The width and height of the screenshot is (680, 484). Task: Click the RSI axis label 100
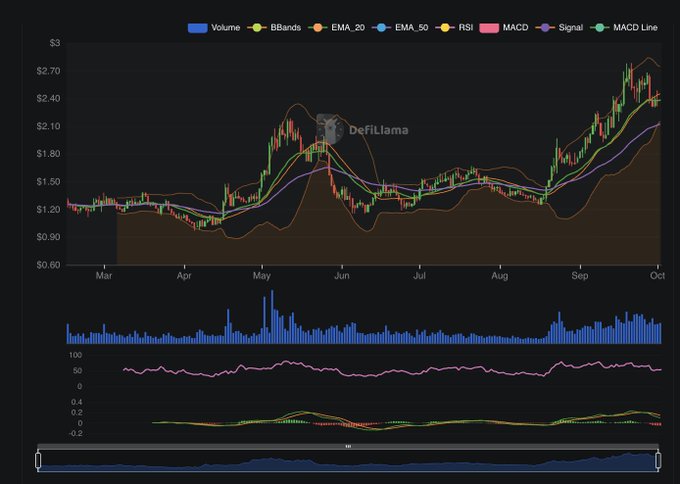[x=75, y=355]
